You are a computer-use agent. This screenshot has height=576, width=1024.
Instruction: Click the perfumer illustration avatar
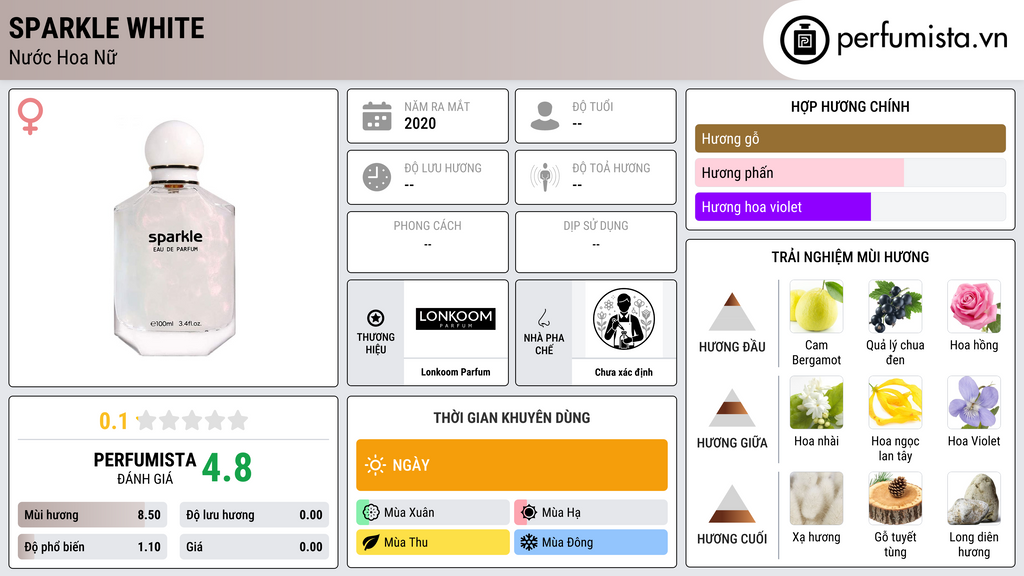624,319
